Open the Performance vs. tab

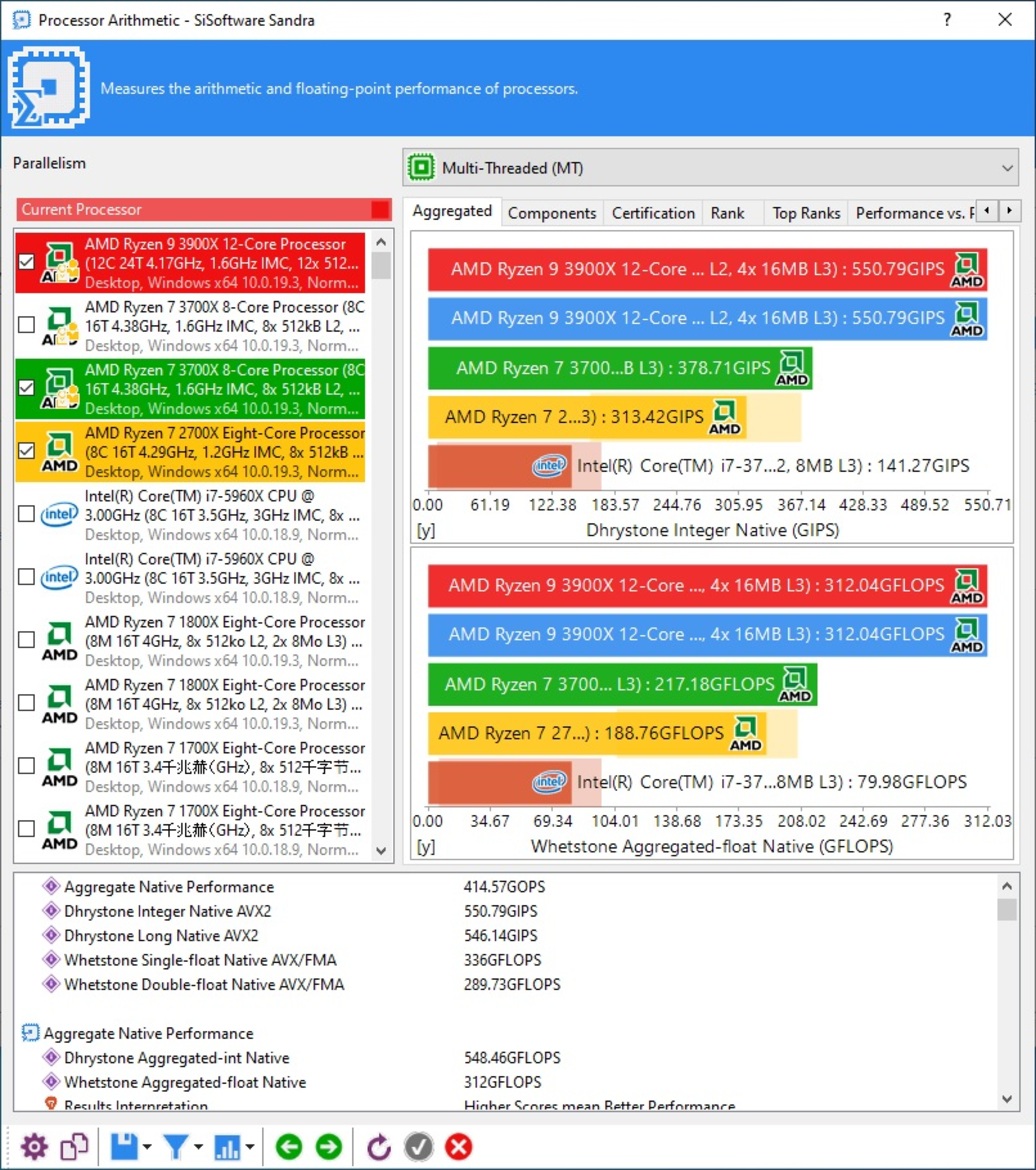pyautogui.click(x=912, y=213)
